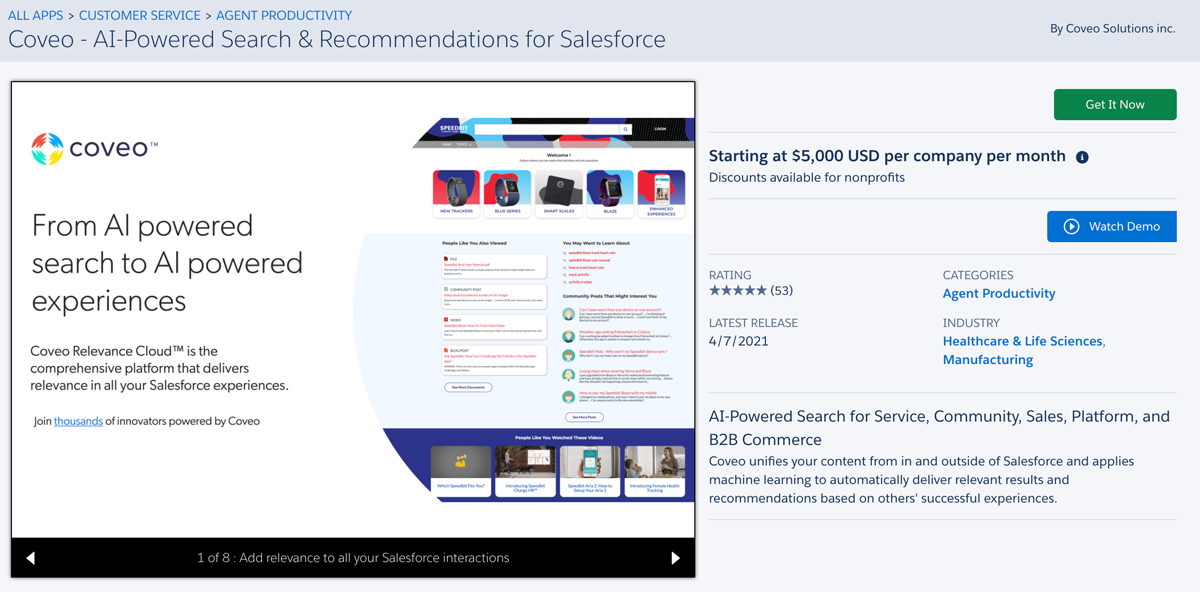Go back using the left carousel arrow
Screen dimensions: 1200x592
(x=30, y=558)
